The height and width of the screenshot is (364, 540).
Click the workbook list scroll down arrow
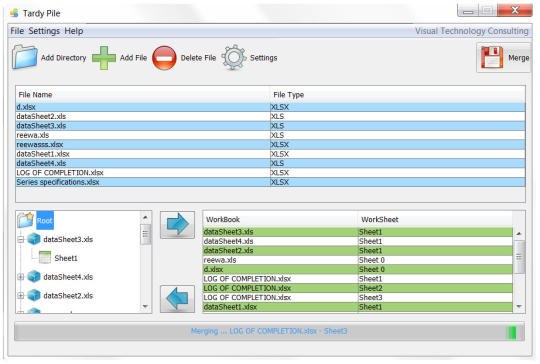pyautogui.click(x=519, y=306)
